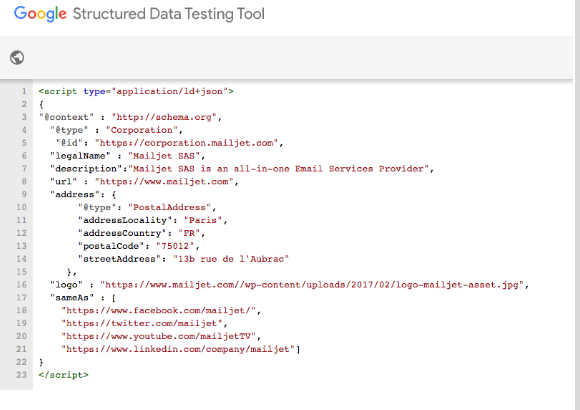Click the globe fetch-URL icon
This screenshot has height=410, width=580.
[x=17, y=58]
